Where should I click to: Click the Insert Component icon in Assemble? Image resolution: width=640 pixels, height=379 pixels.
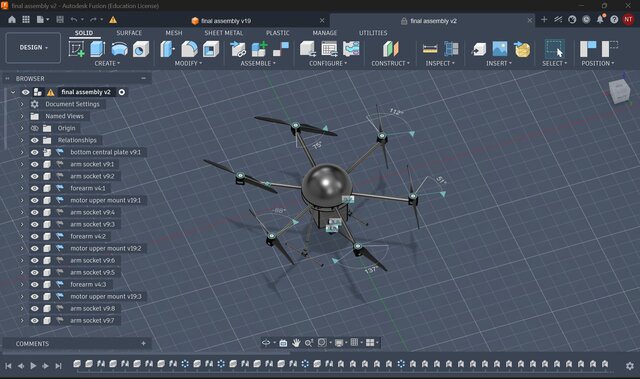238,49
